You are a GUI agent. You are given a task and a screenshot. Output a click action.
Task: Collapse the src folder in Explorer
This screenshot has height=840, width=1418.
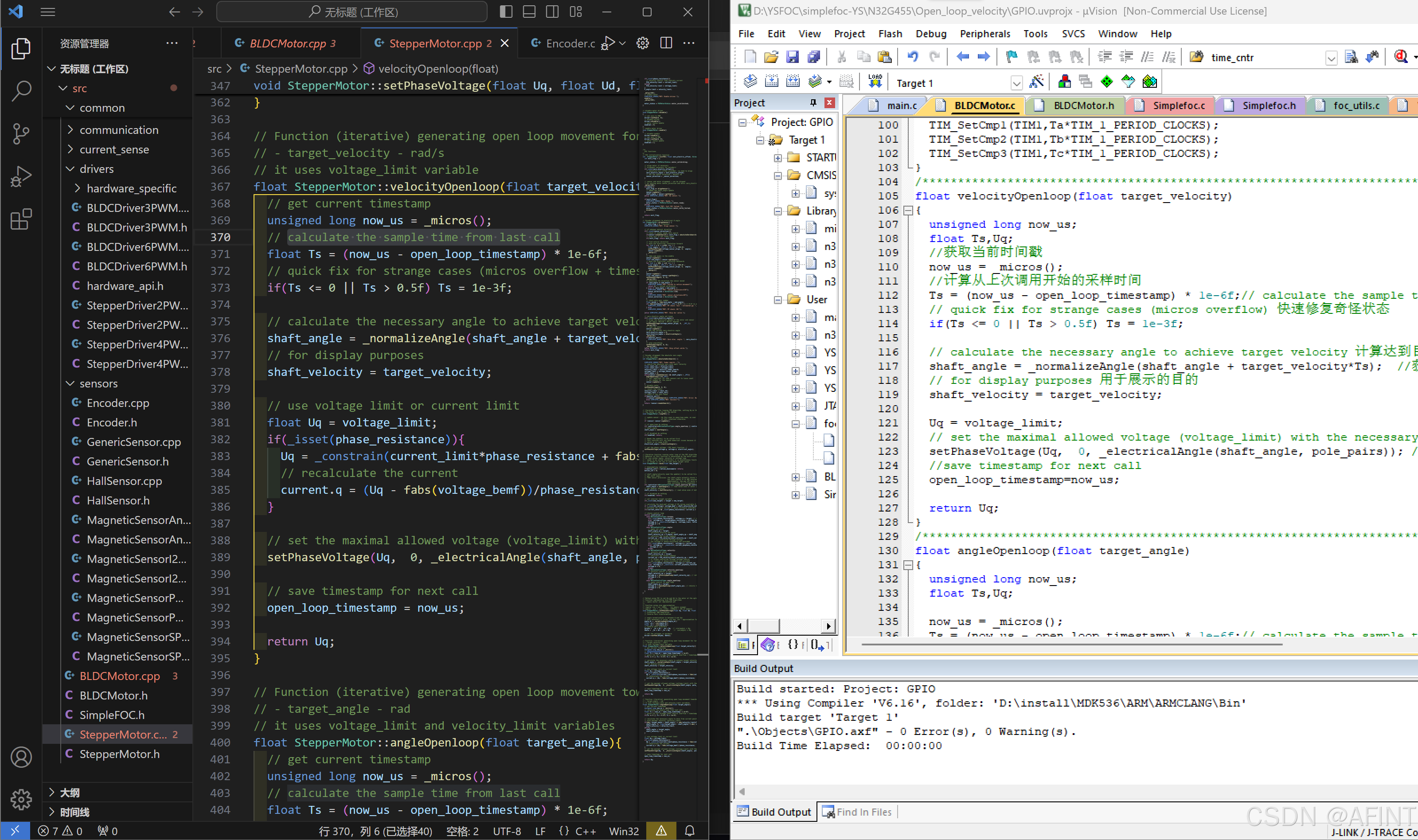(63, 88)
